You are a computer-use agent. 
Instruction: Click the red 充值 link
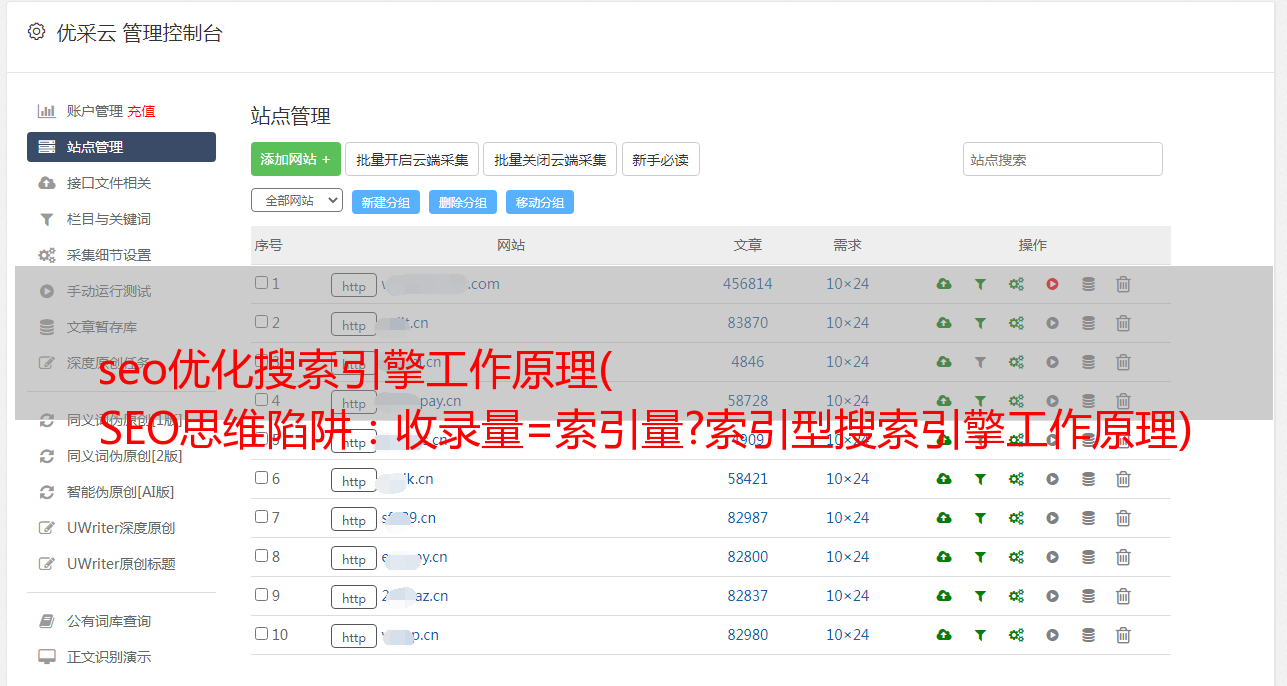tap(141, 111)
